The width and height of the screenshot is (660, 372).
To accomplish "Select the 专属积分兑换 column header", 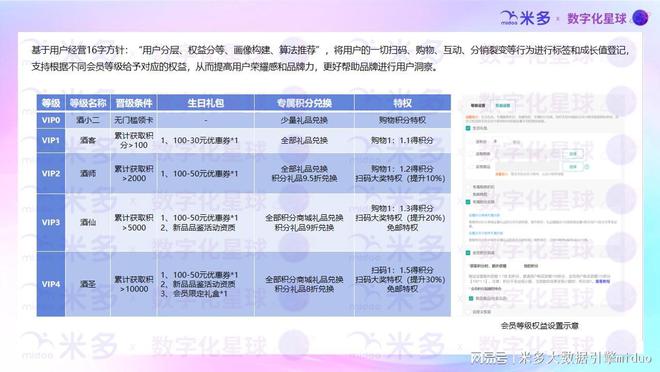I will pos(304,103).
